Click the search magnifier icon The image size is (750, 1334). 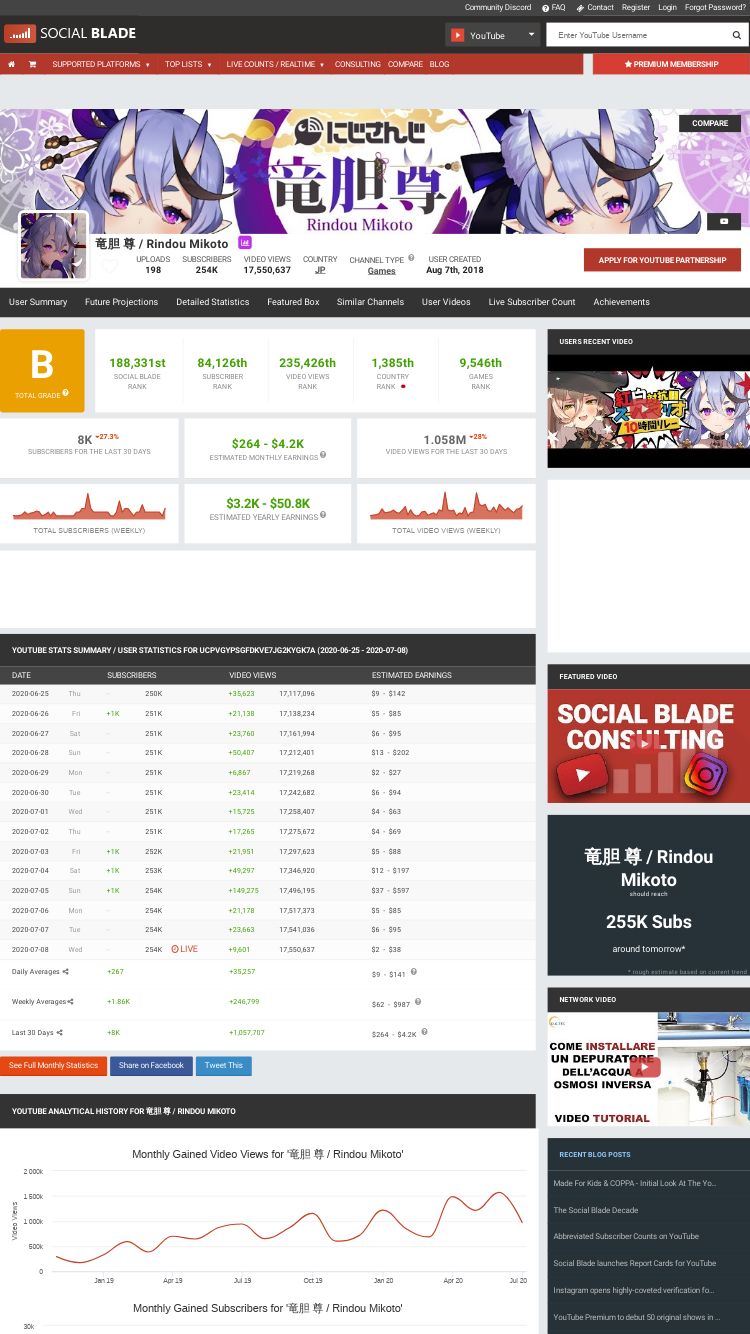point(737,35)
